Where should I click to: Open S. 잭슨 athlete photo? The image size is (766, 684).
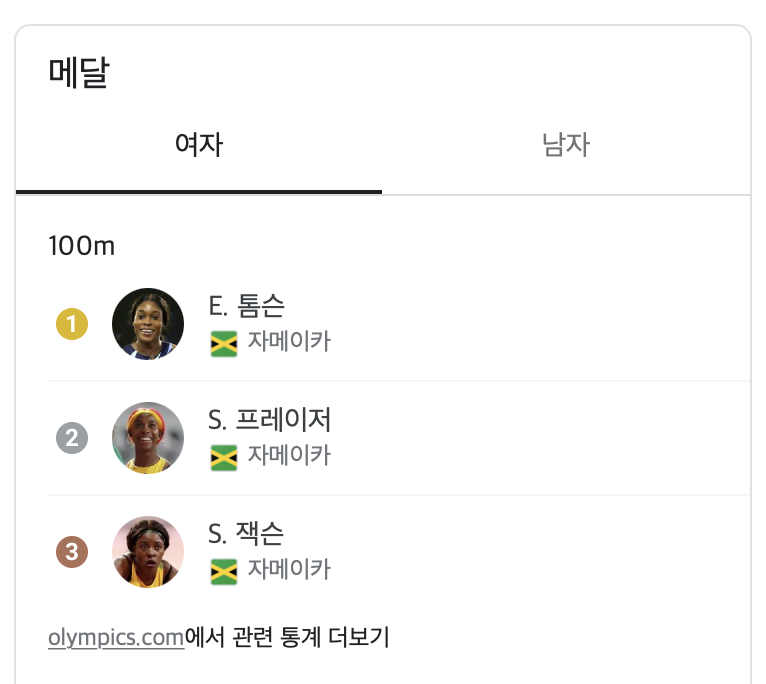[148, 552]
